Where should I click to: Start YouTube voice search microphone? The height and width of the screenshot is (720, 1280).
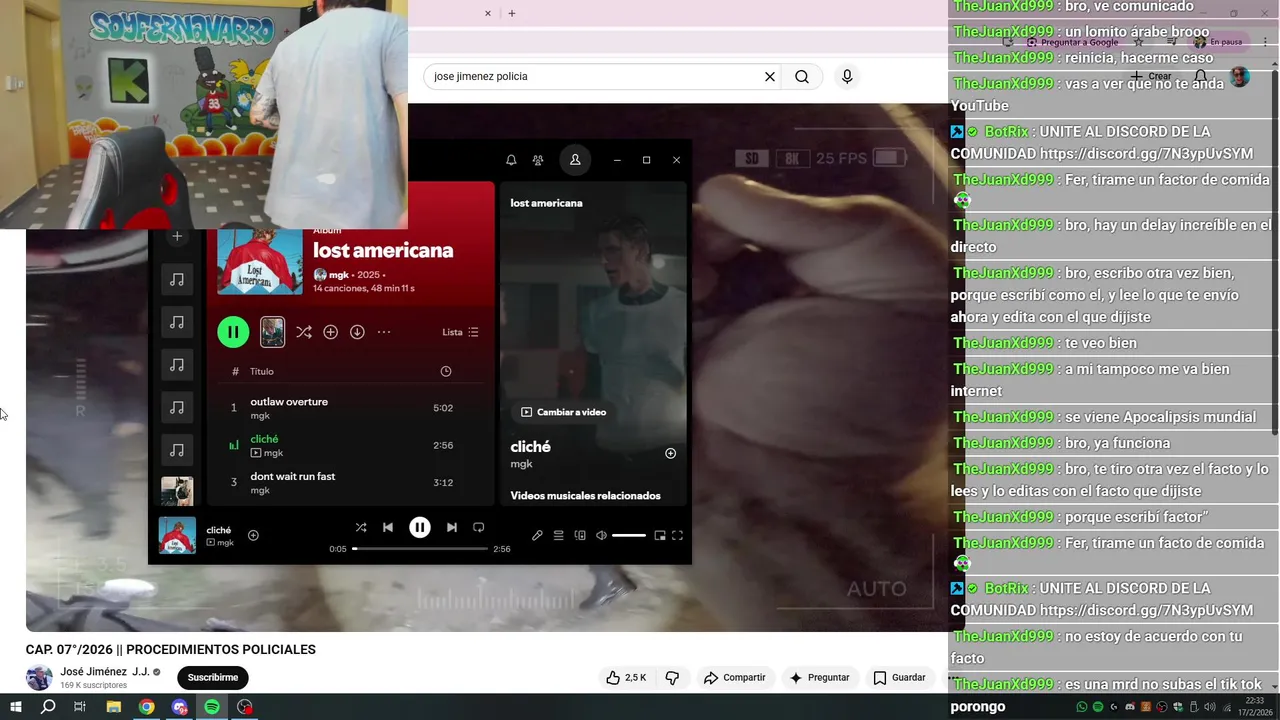click(847, 77)
